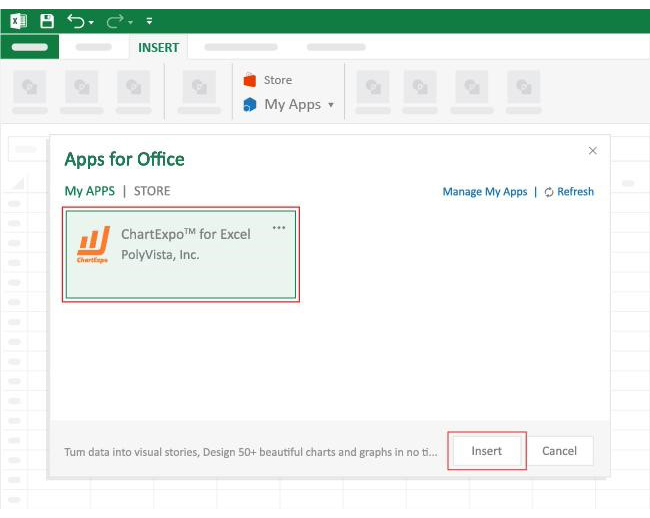
Task: Click the red Store bag icon
Action: click(x=250, y=80)
